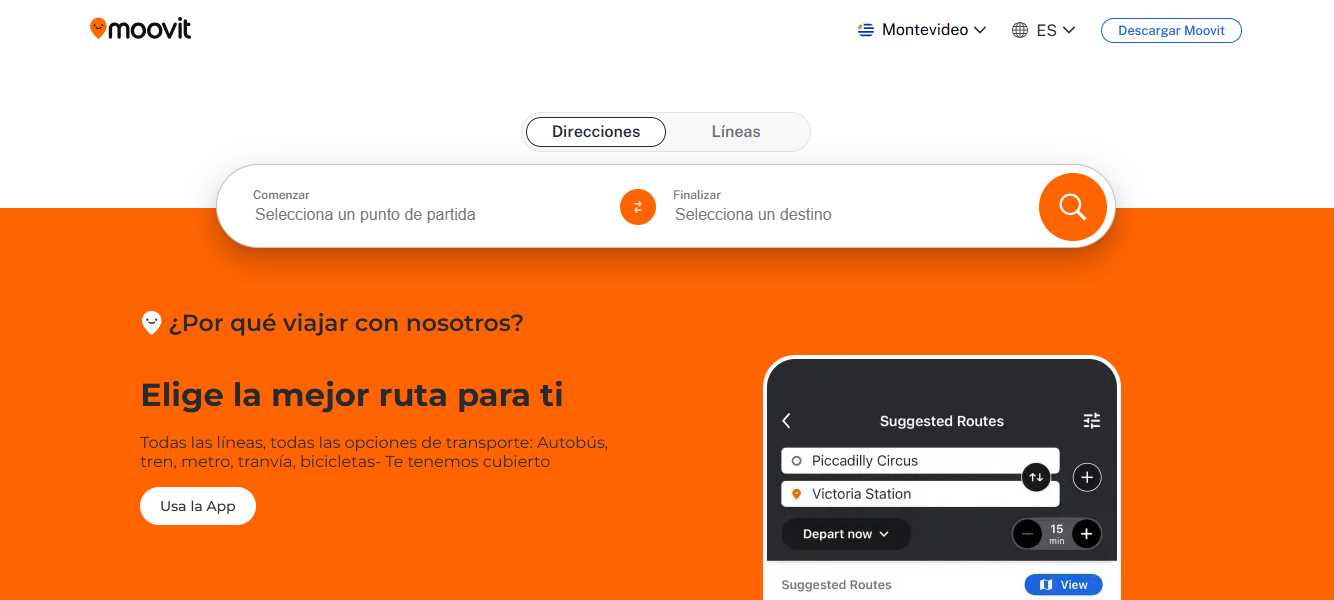Click the orange search magnifier button

coord(1072,207)
